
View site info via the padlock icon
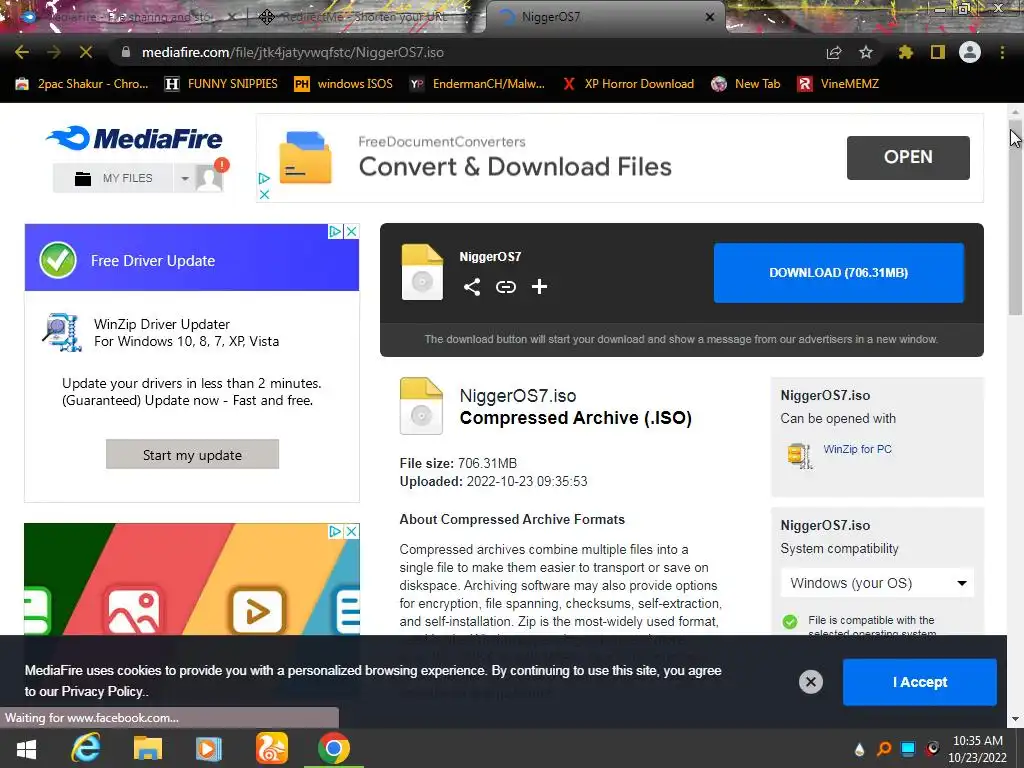pyautogui.click(x=126, y=52)
